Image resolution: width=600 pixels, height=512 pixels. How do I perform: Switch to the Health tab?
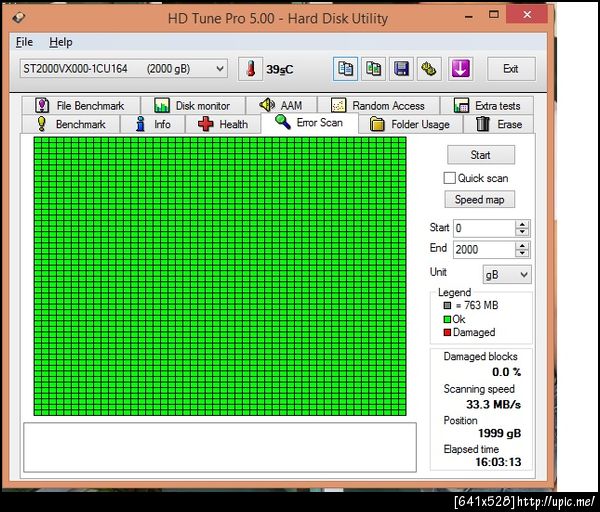pyautogui.click(x=223, y=124)
